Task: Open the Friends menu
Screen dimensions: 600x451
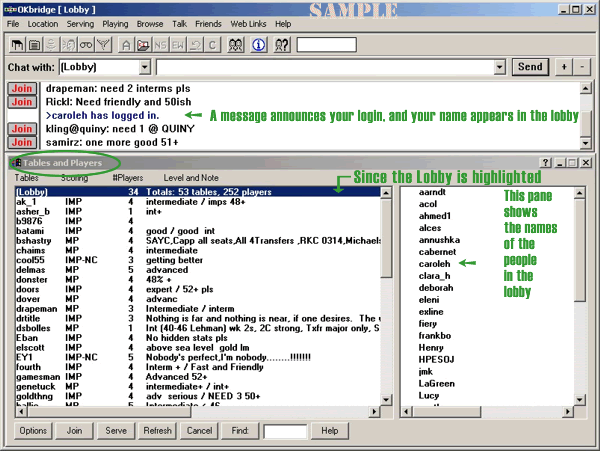Action: point(208,24)
